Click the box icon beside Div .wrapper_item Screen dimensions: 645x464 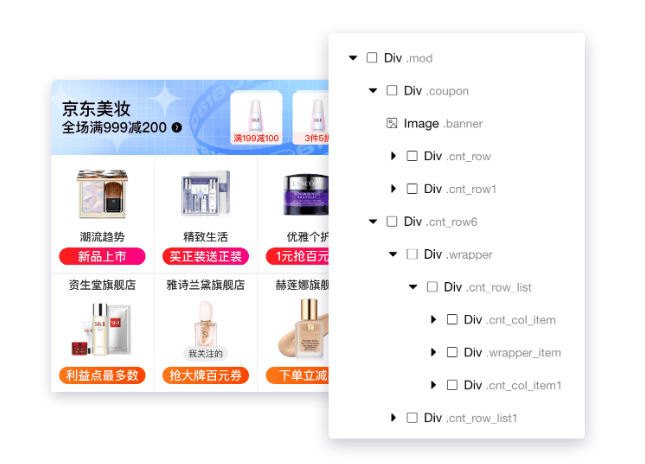coord(452,352)
